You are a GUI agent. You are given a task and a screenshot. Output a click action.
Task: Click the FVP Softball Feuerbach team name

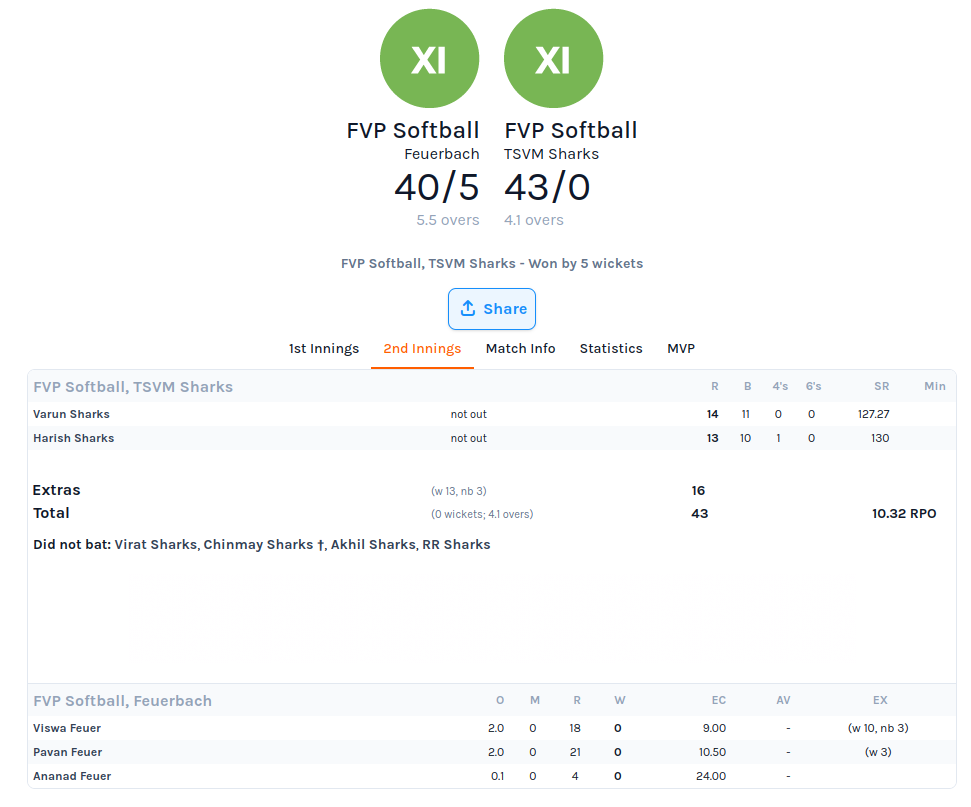tap(413, 140)
